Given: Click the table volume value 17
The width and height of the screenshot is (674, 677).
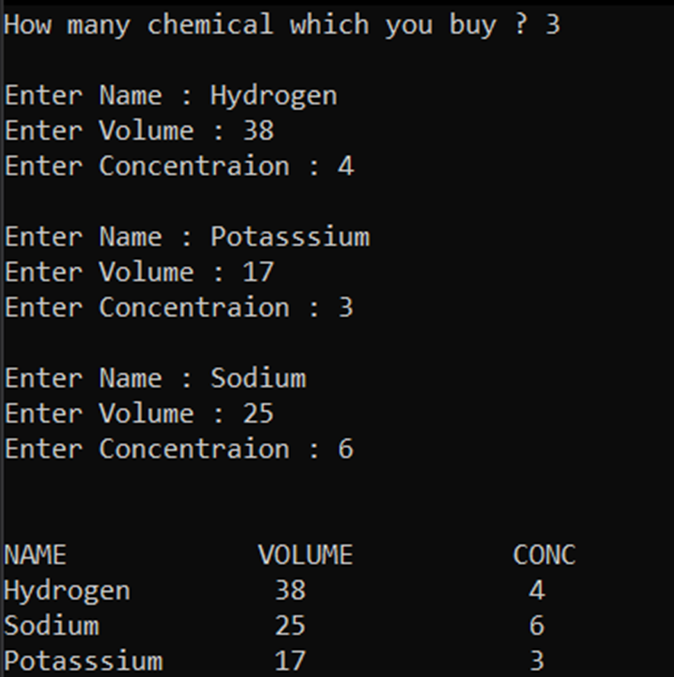Looking at the screenshot, I should coord(290,661).
